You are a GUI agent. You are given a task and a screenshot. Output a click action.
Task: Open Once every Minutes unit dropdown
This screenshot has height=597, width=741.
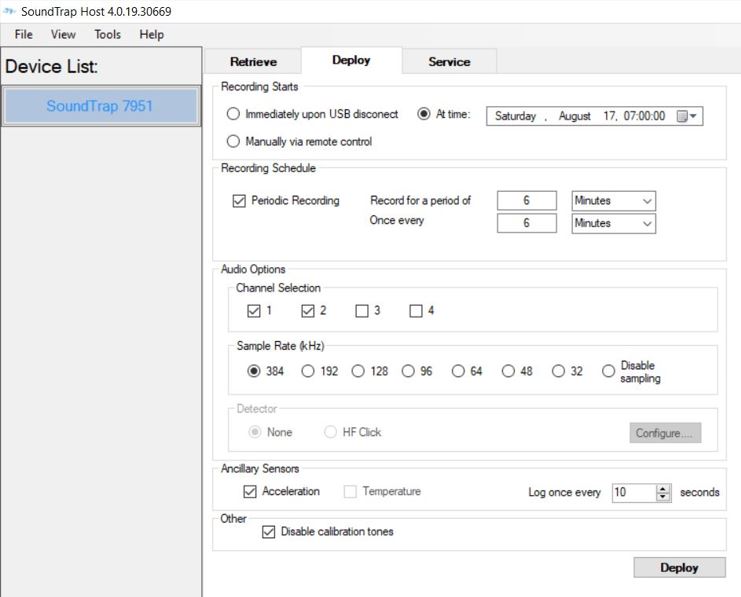coord(613,223)
